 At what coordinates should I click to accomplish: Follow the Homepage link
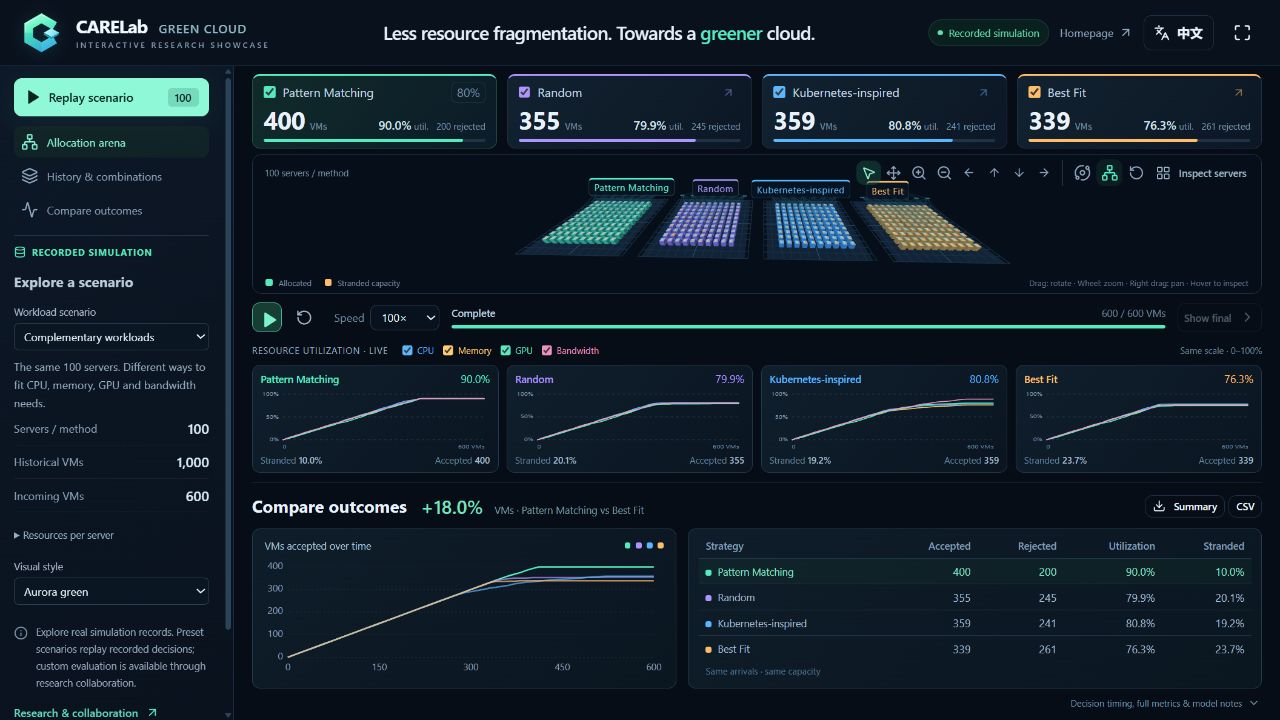click(1095, 33)
